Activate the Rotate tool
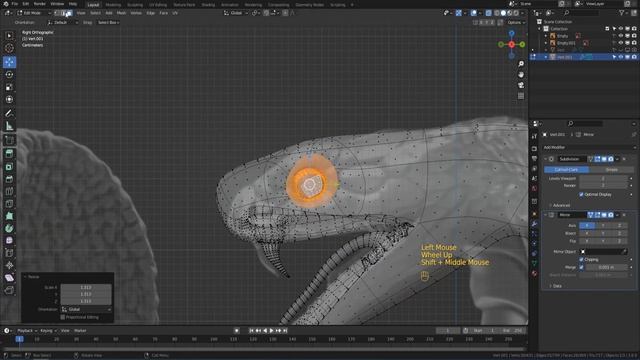The height and width of the screenshot is (360, 640). 9,75
